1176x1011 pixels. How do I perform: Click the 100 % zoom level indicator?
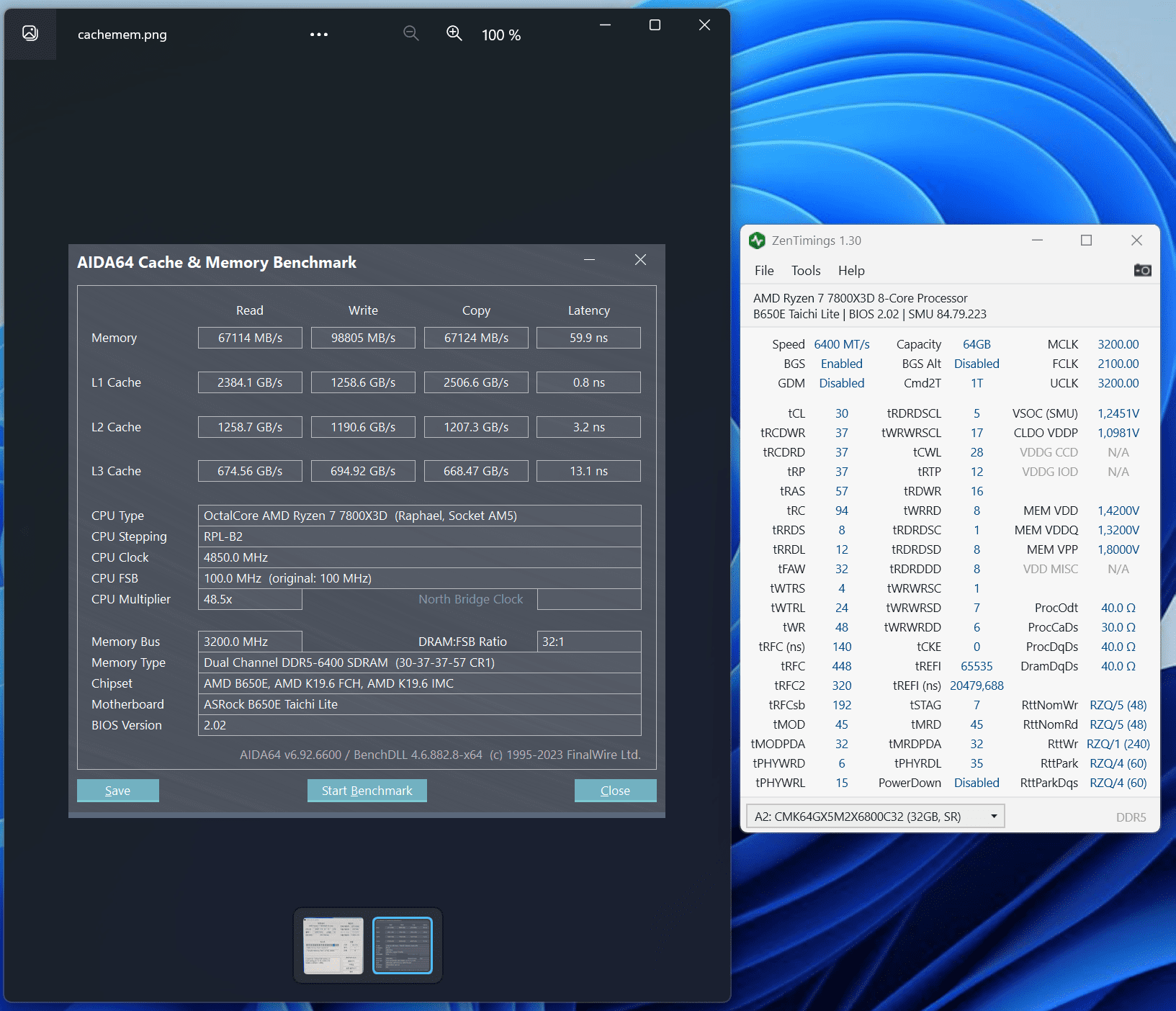501,35
